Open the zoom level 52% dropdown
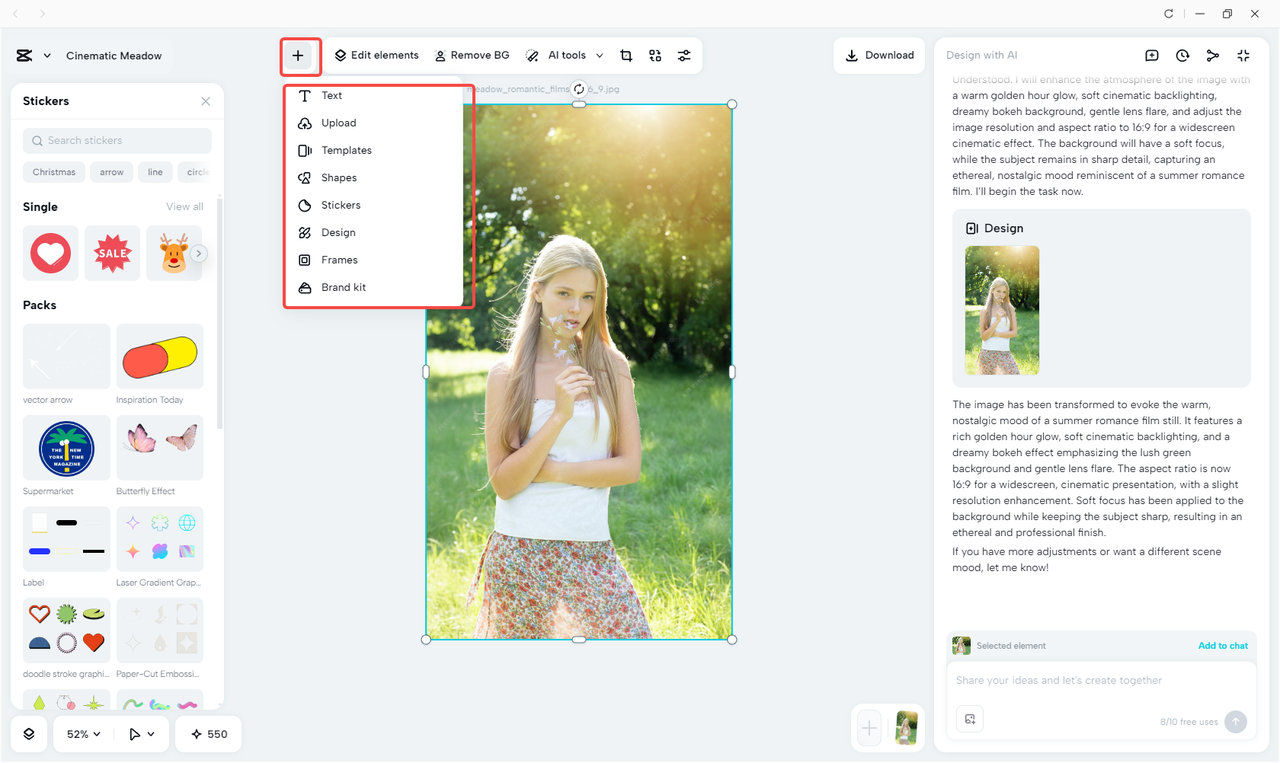The image size is (1280, 763). (x=82, y=734)
